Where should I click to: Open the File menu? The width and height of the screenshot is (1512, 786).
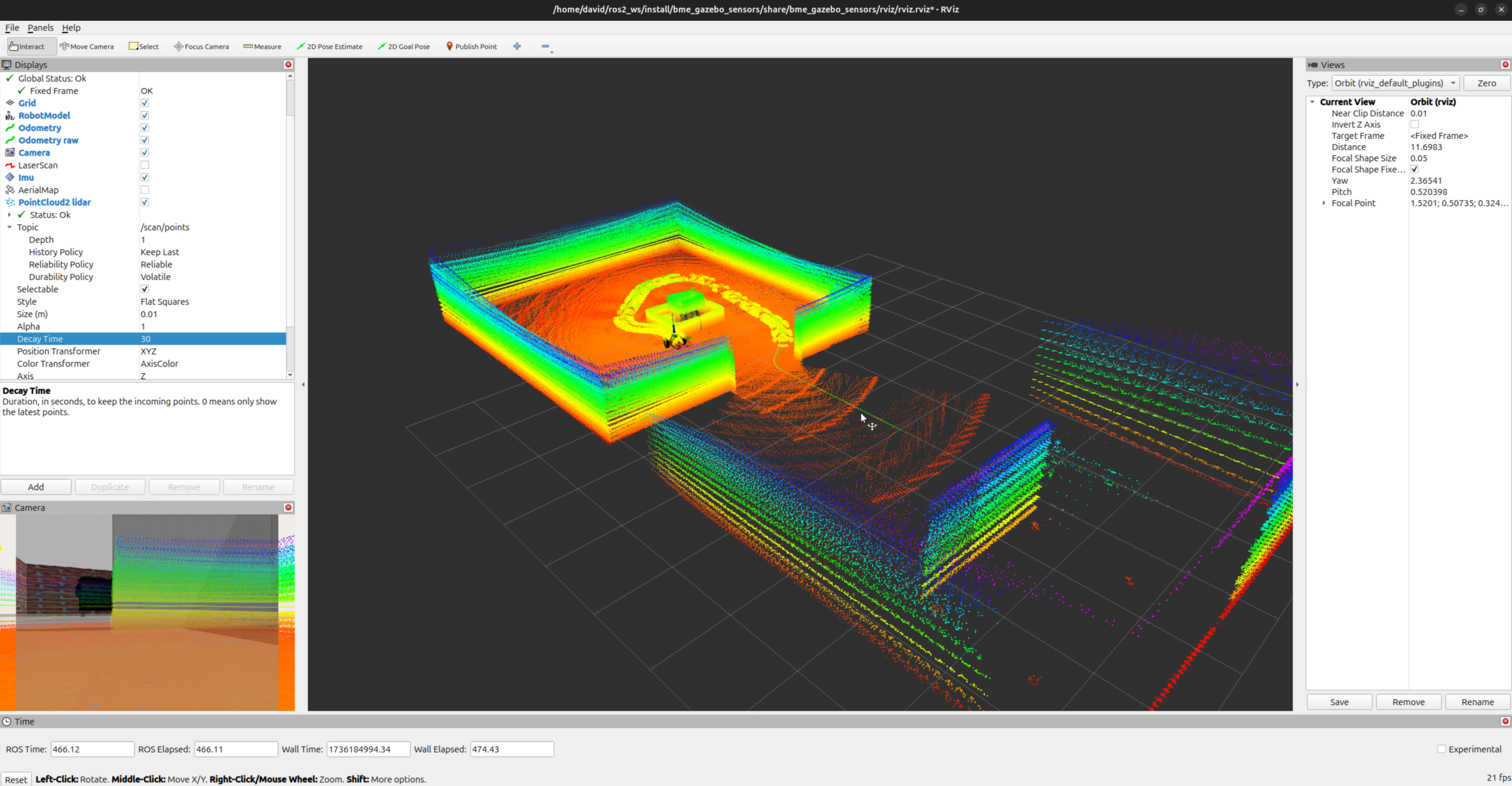coord(12,27)
